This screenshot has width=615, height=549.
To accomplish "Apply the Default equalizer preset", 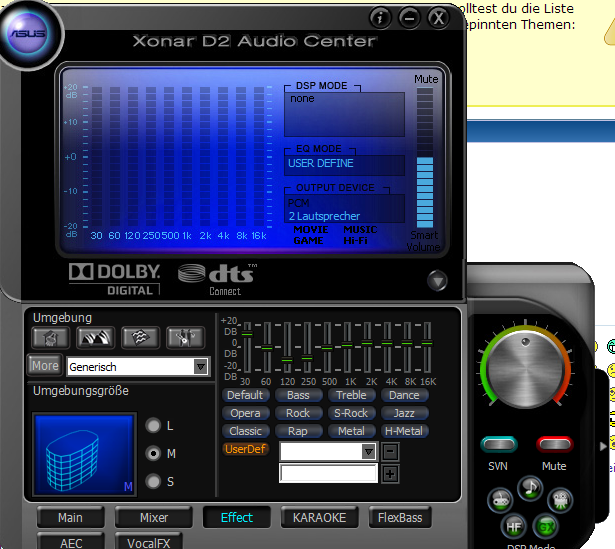I will [x=246, y=395].
